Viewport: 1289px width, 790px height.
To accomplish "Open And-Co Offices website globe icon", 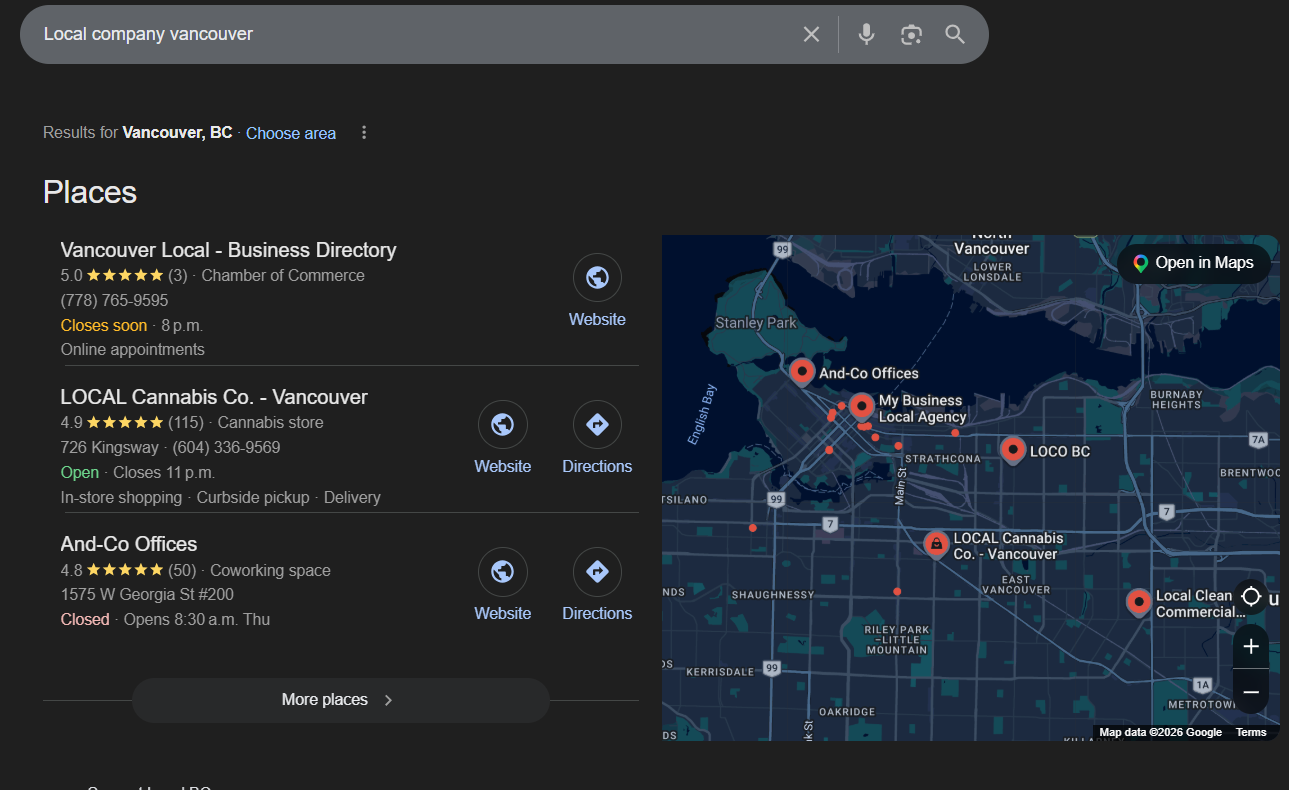I will pos(503,572).
